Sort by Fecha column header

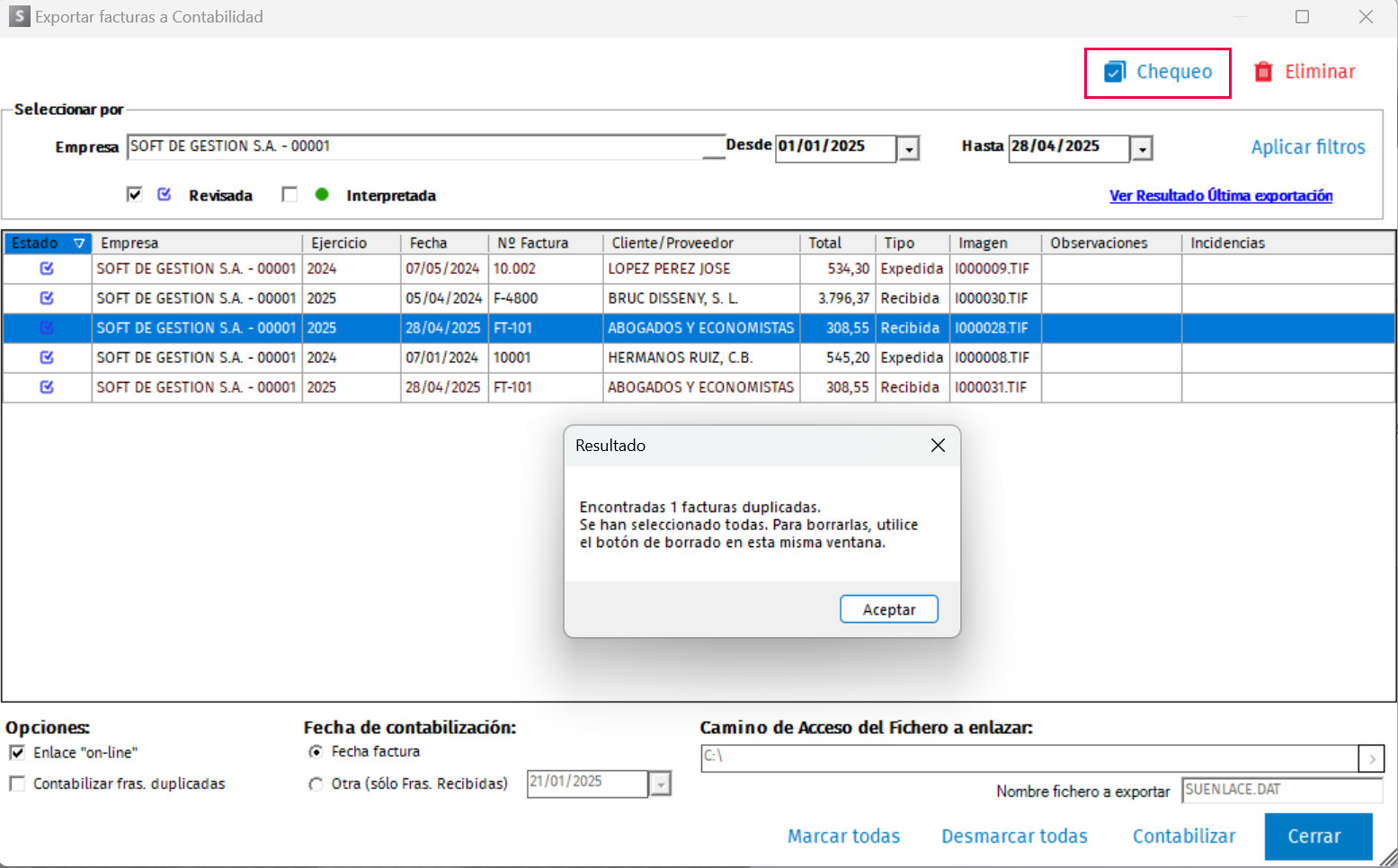point(444,244)
